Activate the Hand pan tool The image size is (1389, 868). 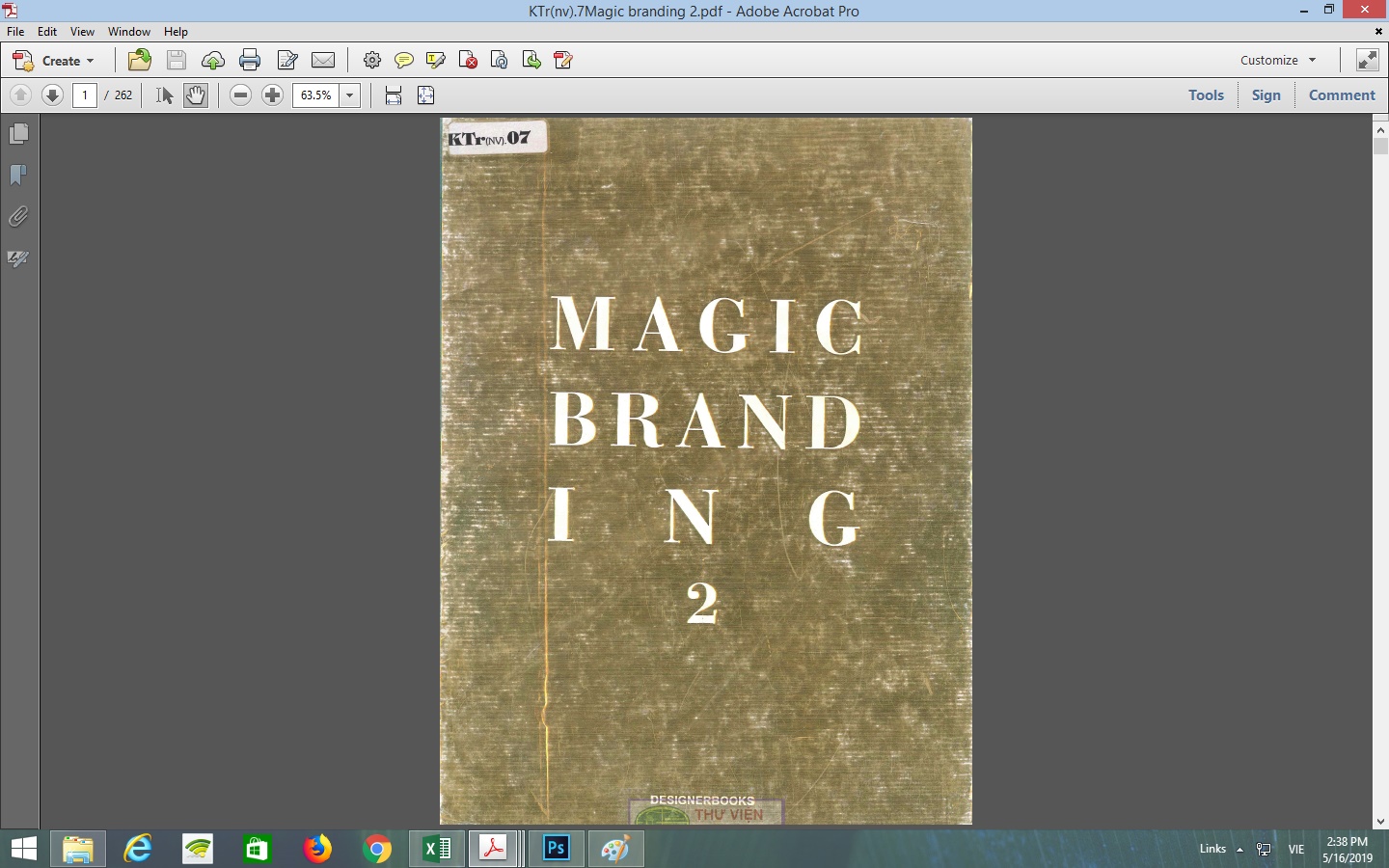click(x=196, y=95)
